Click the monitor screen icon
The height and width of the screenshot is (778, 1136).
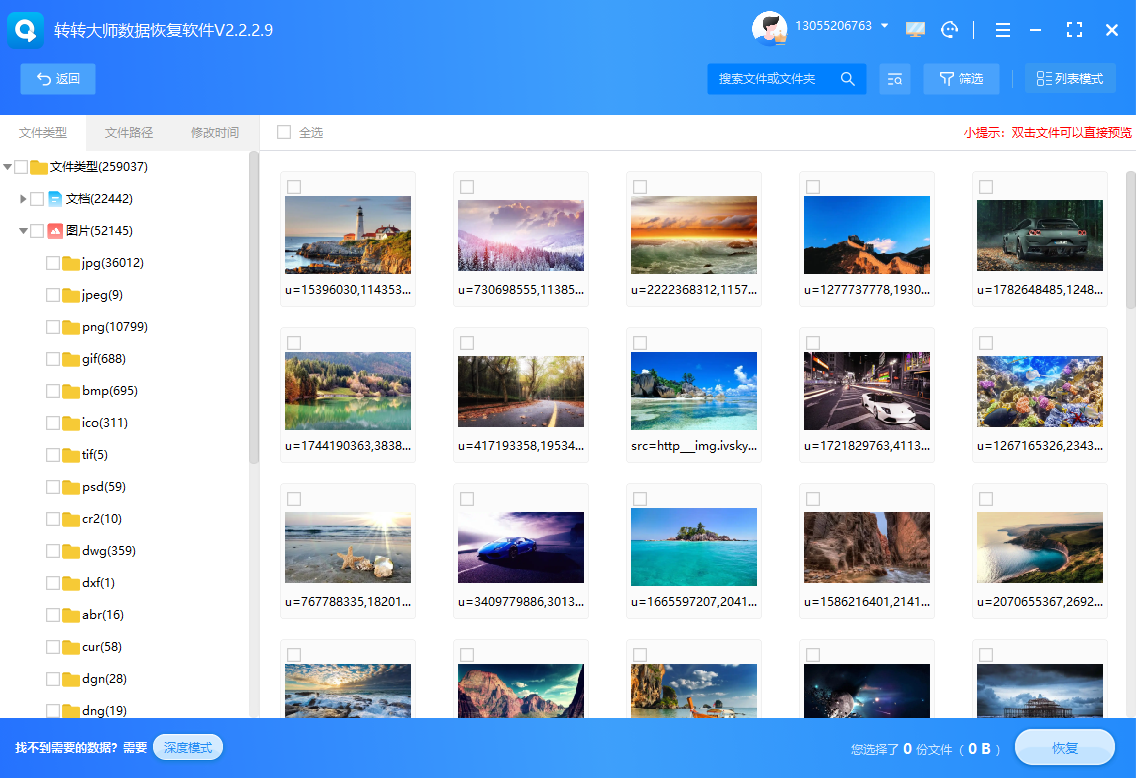pyautogui.click(x=915, y=30)
